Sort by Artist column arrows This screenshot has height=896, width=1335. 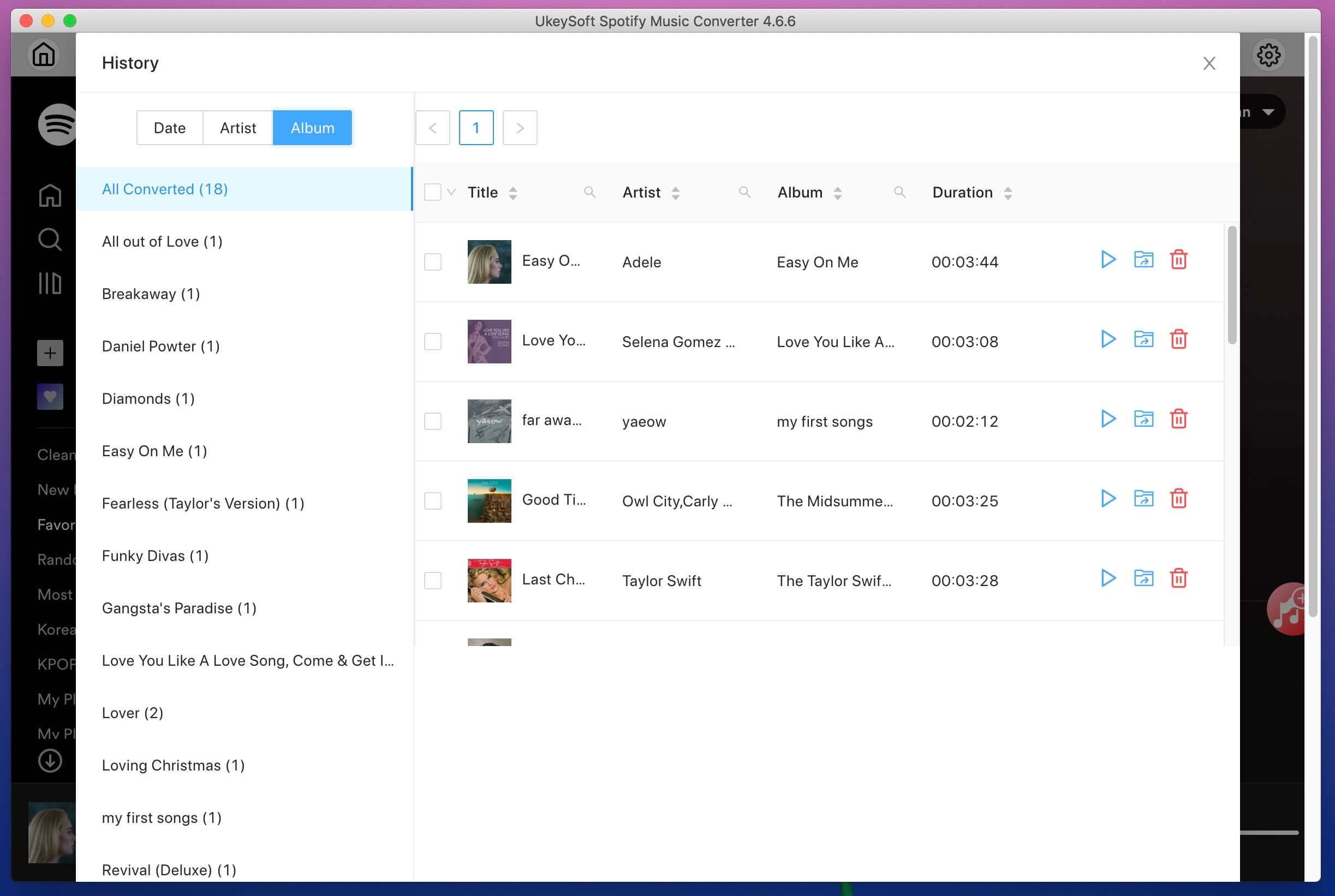pyautogui.click(x=676, y=193)
